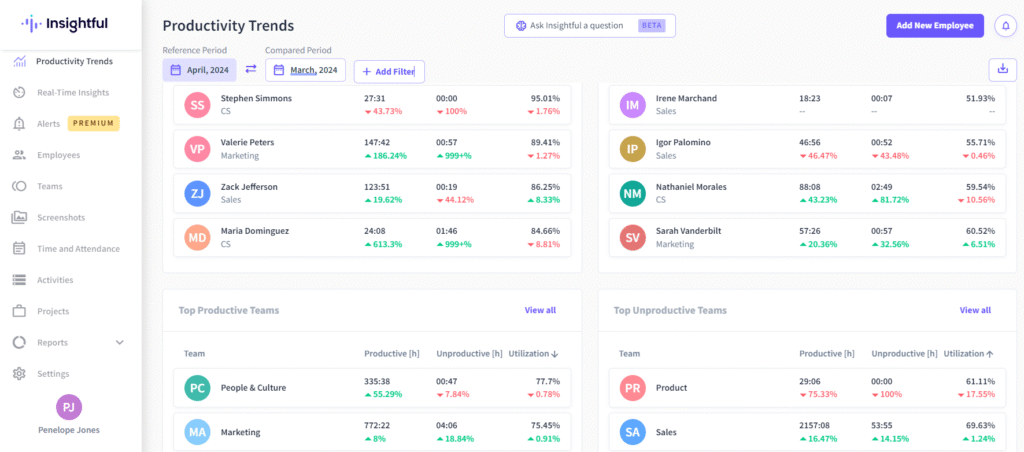Click the Projects briefcase icon

(x=19, y=311)
